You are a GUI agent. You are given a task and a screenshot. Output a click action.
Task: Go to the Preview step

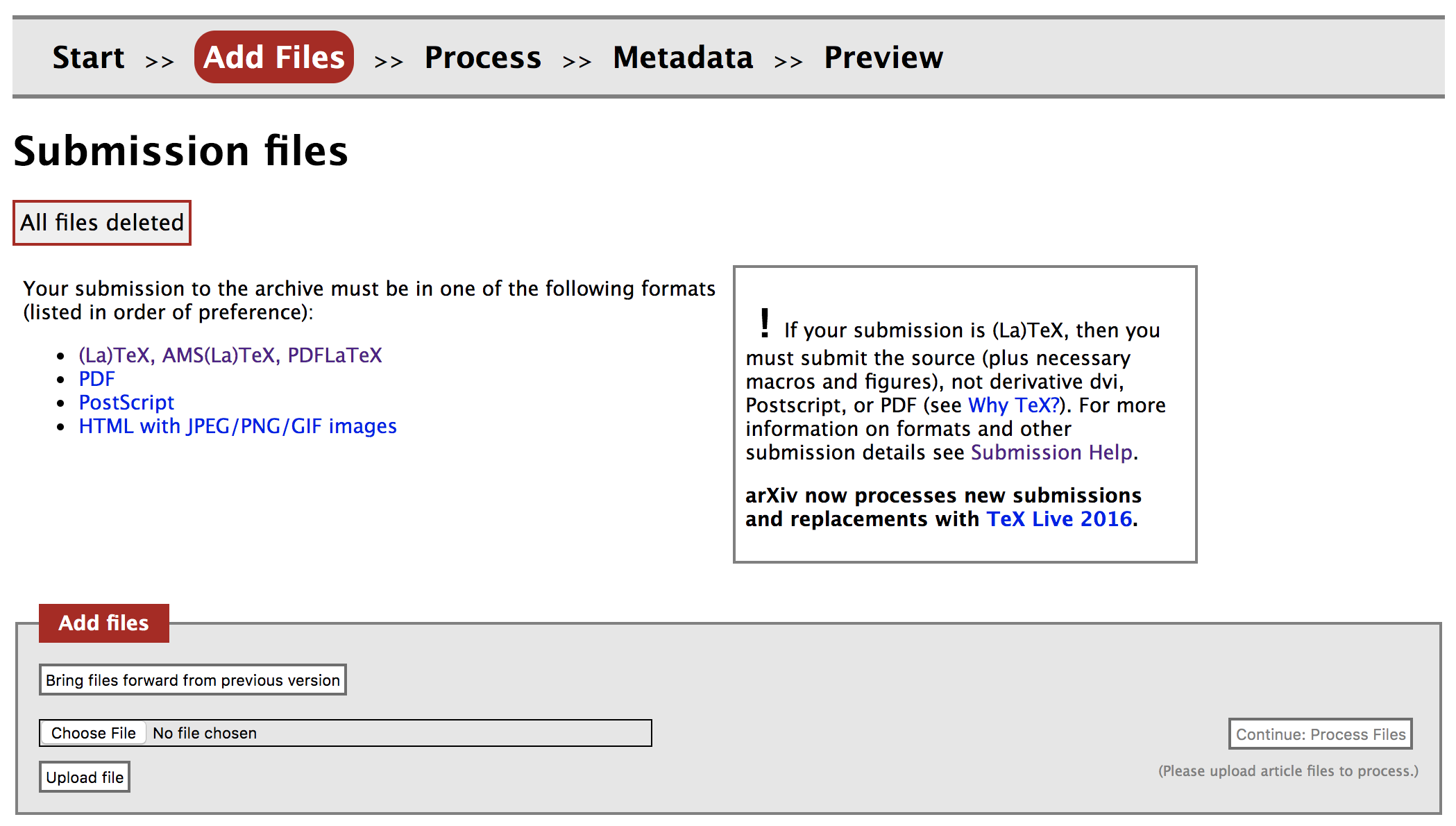883,58
